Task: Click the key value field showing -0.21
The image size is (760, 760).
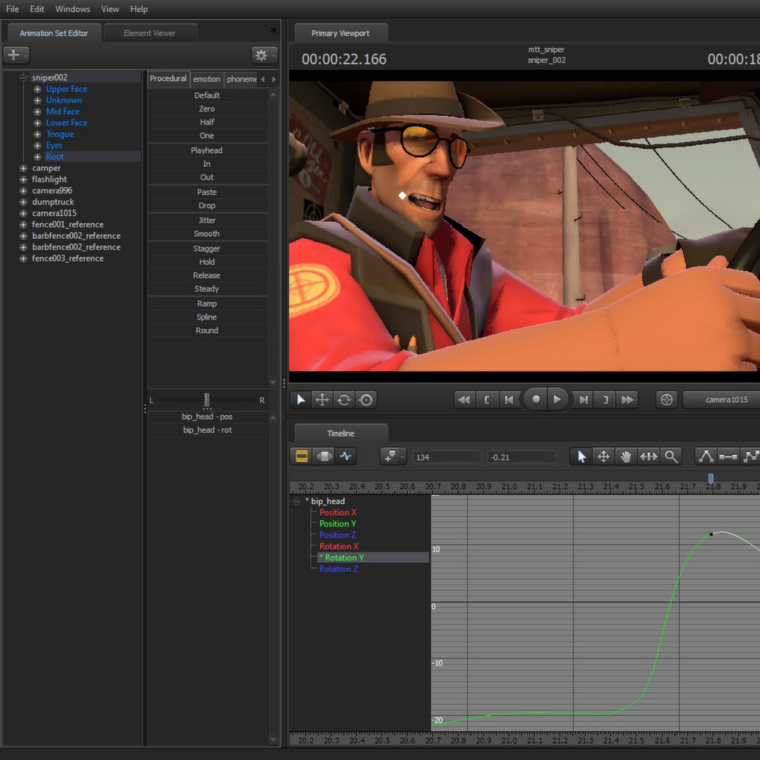Action: pos(522,457)
